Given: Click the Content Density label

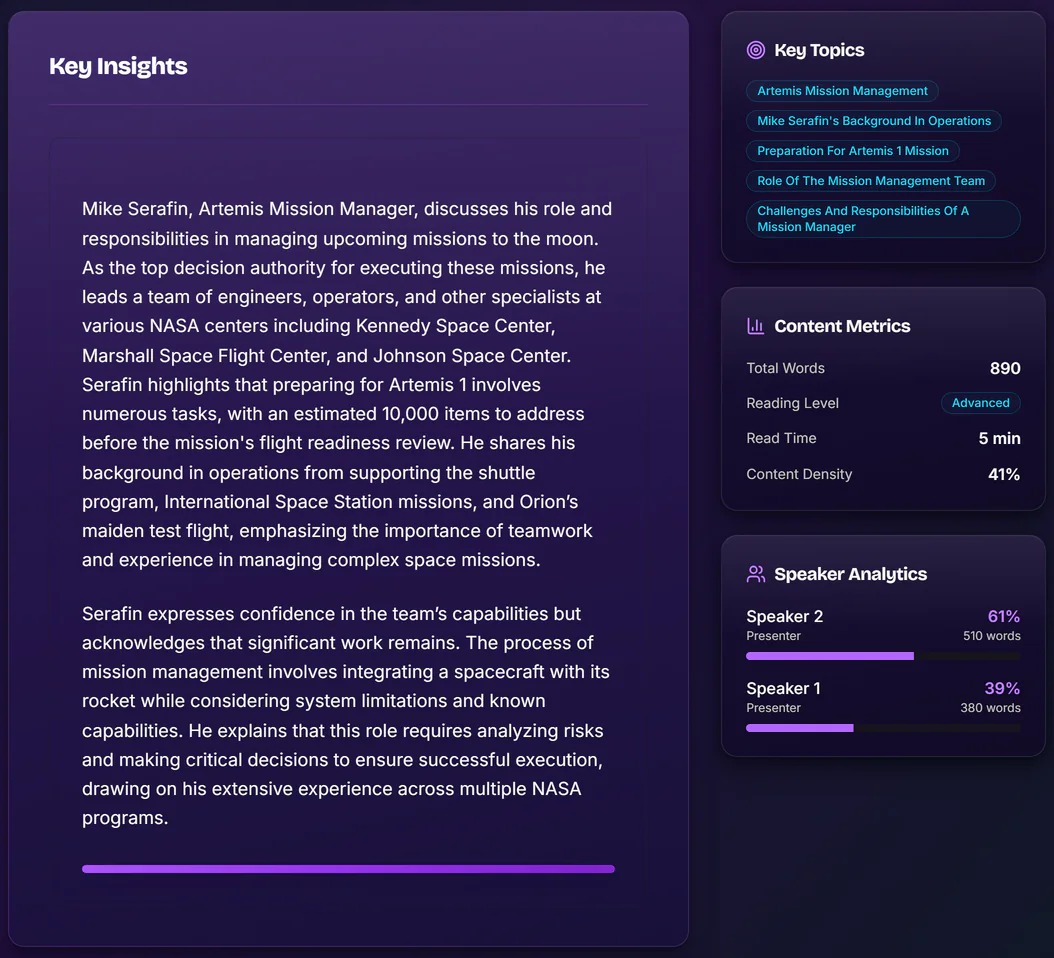Looking at the screenshot, I should pyautogui.click(x=799, y=474).
